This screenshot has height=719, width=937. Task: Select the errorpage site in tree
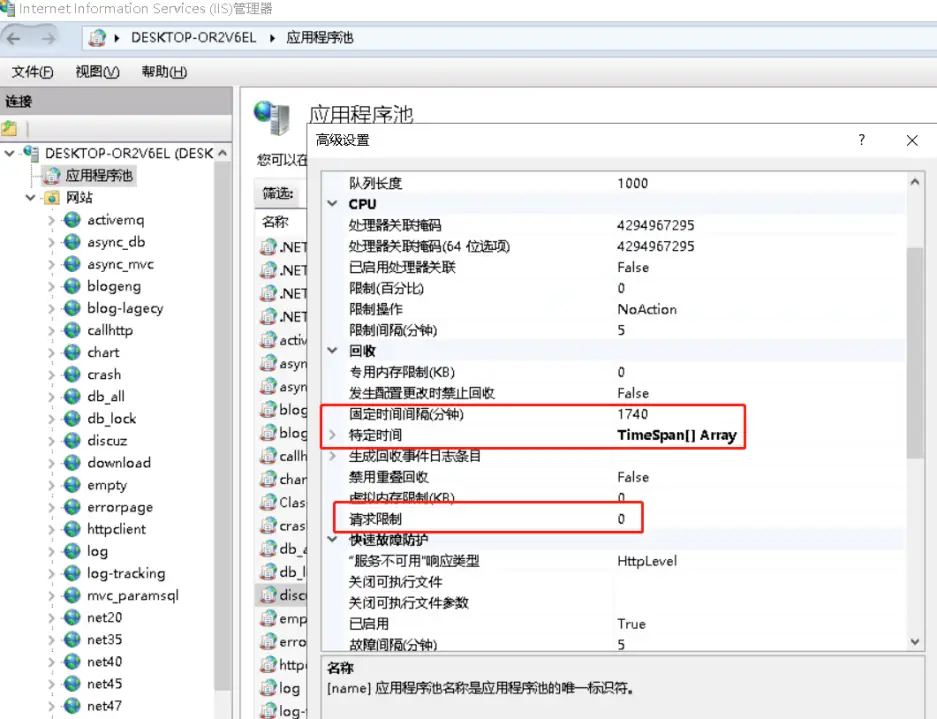(x=120, y=507)
